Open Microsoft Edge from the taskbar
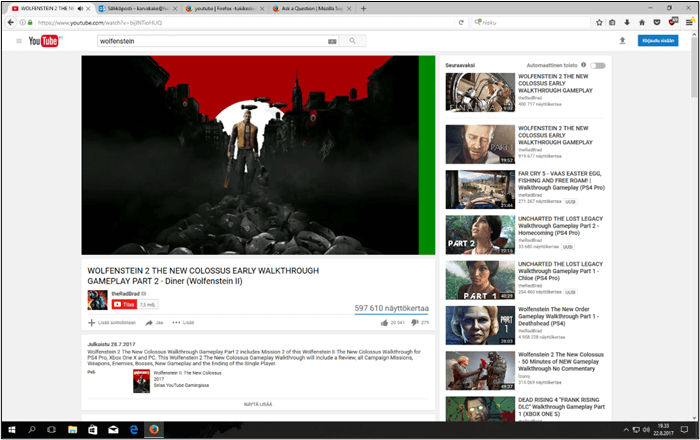This screenshot has height=440, width=700. (x=133, y=430)
